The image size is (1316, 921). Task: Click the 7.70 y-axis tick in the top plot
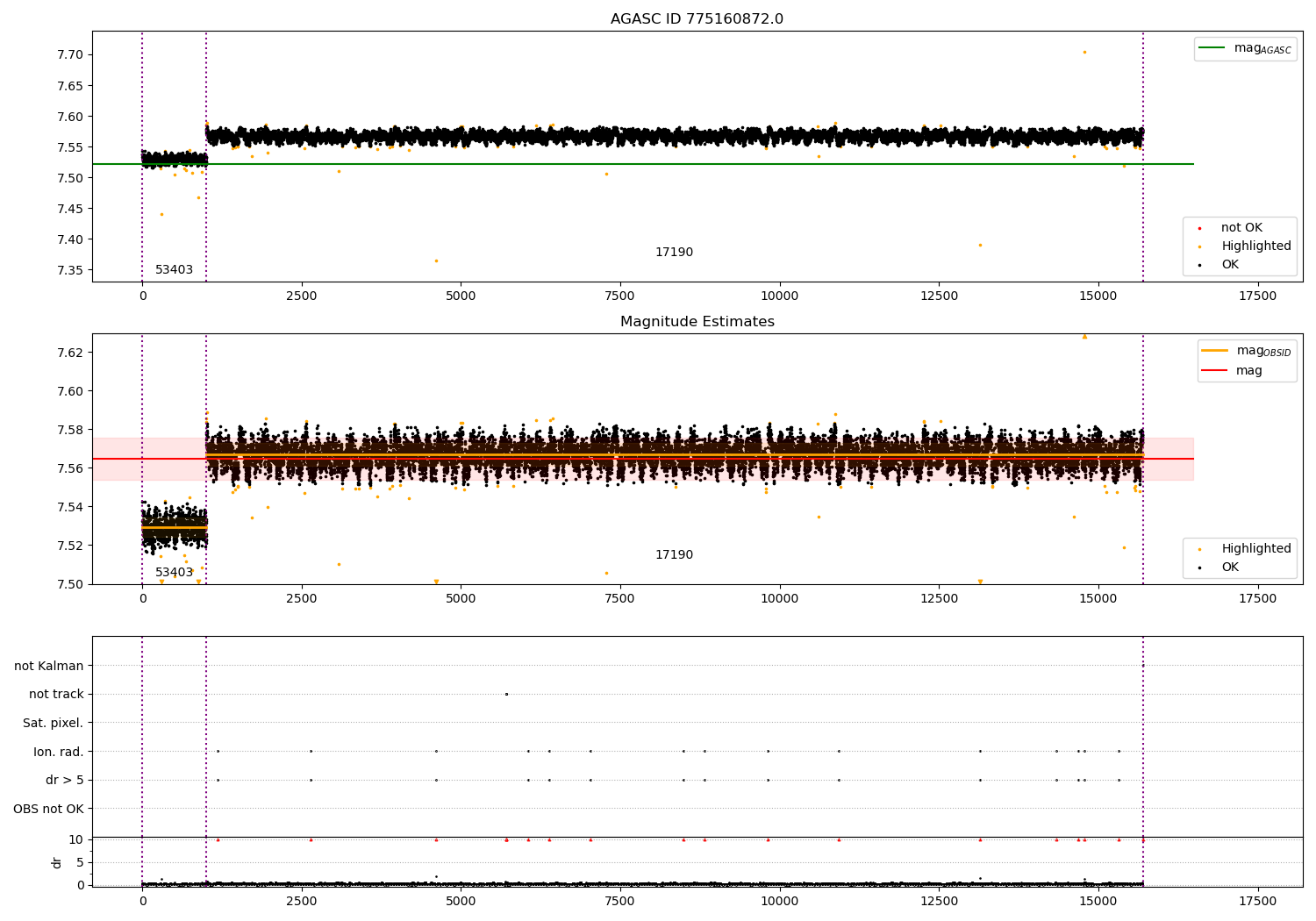tap(70, 54)
